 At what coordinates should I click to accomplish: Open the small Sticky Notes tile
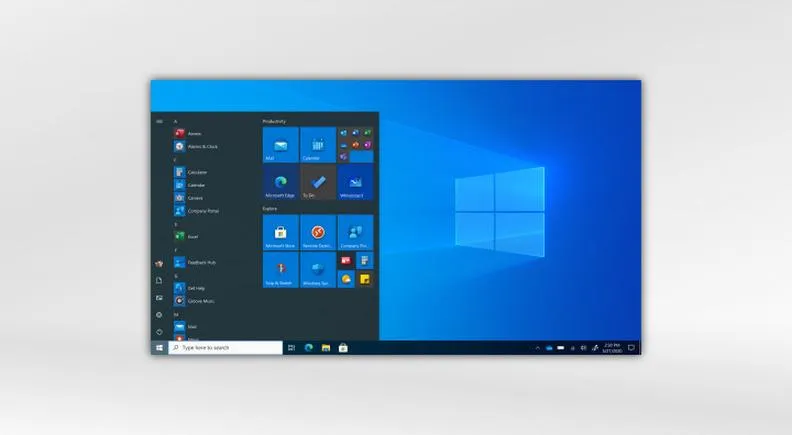[365, 279]
